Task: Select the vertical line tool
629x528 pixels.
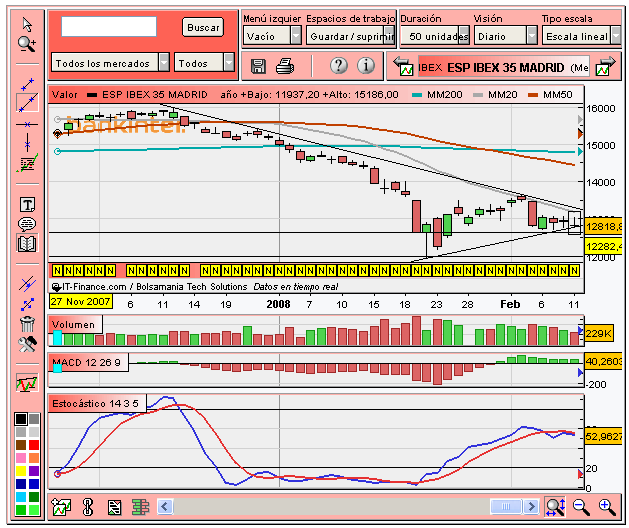Action: click(x=27, y=142)
